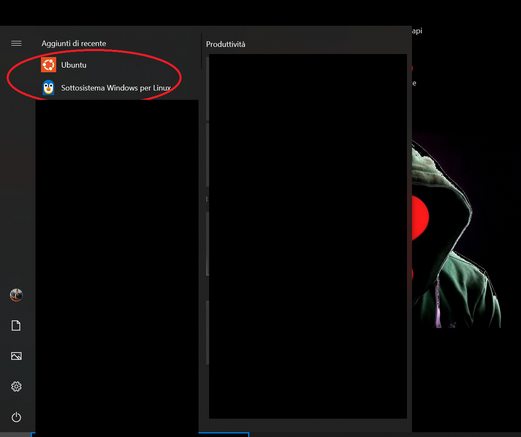Open the user account avatar
This screenshot has width=521, height=437.
[16, 295]
